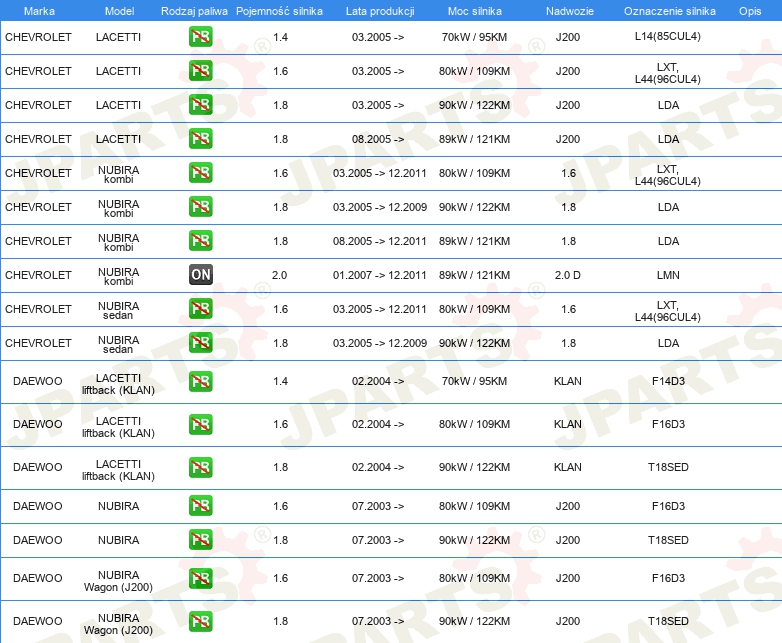Click the LMN engine code cell
This screenshot has width=782, height=643.
pos(668,275)
